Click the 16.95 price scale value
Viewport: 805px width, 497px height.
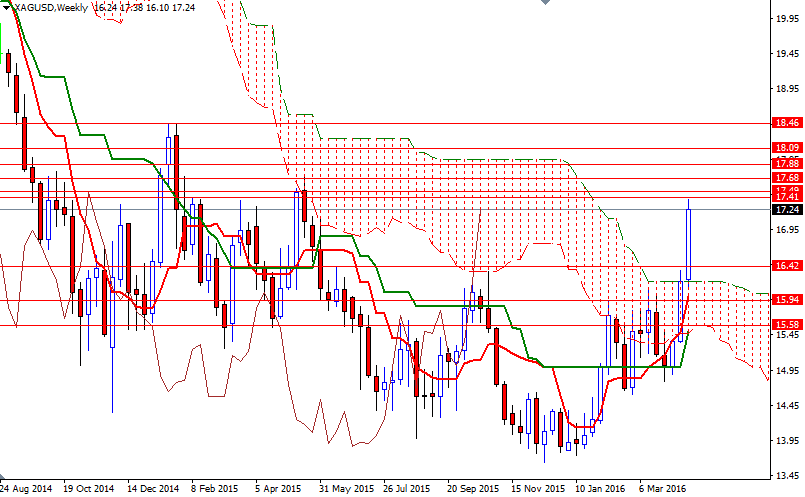[x=787, y=230]
